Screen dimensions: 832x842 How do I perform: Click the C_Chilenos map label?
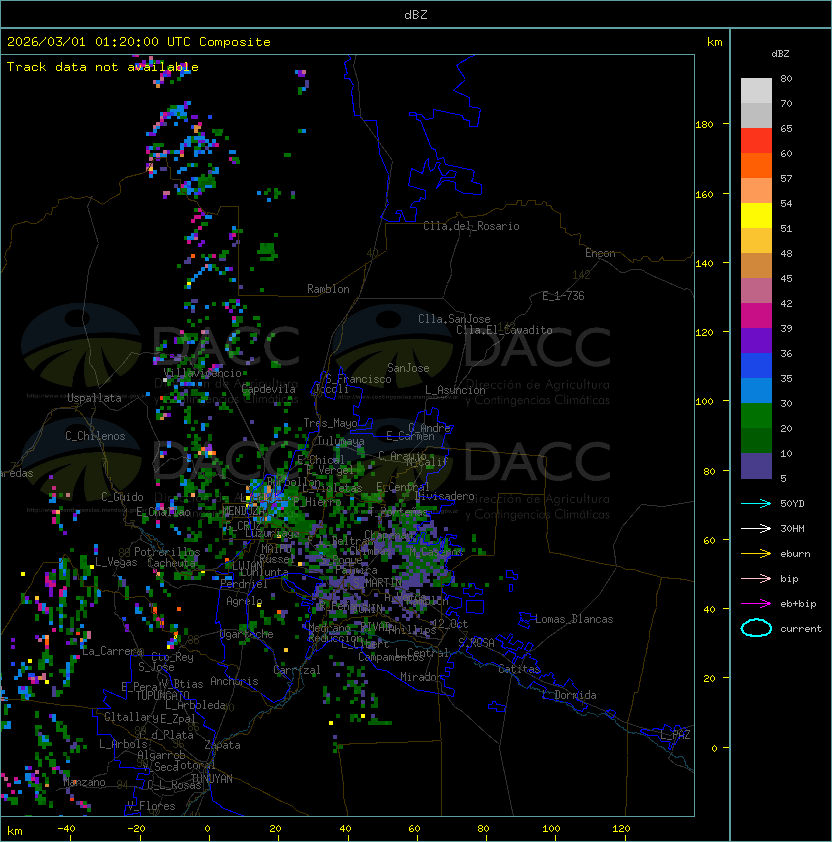click(95, 436)
